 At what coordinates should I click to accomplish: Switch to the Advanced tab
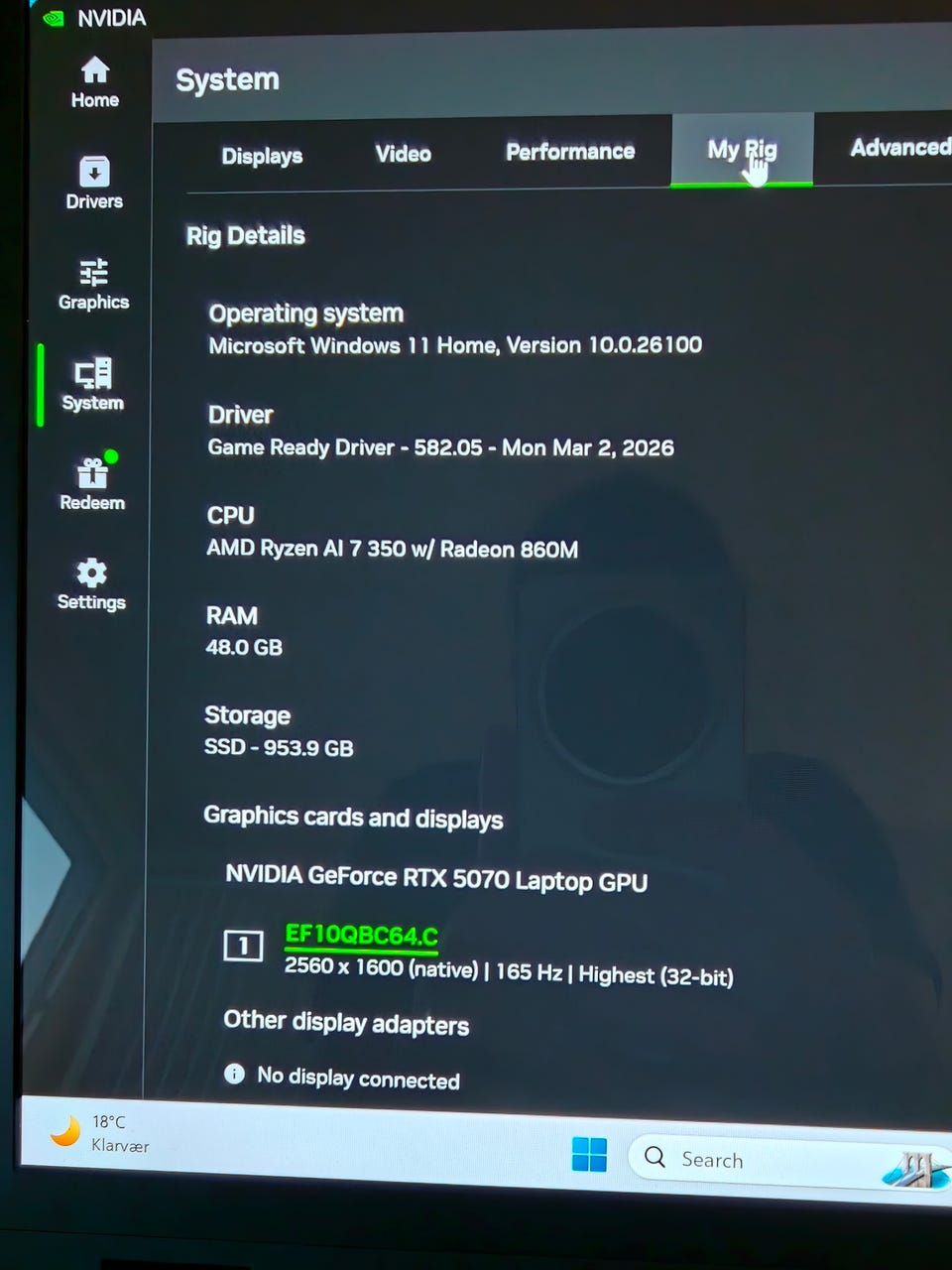(x=900, y=148)
